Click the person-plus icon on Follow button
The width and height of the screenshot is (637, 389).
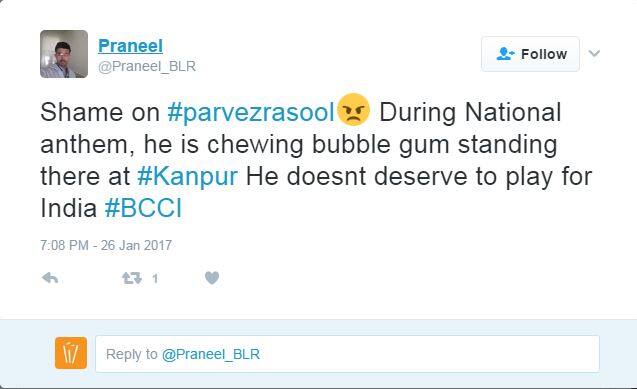[x=505, y=54]
